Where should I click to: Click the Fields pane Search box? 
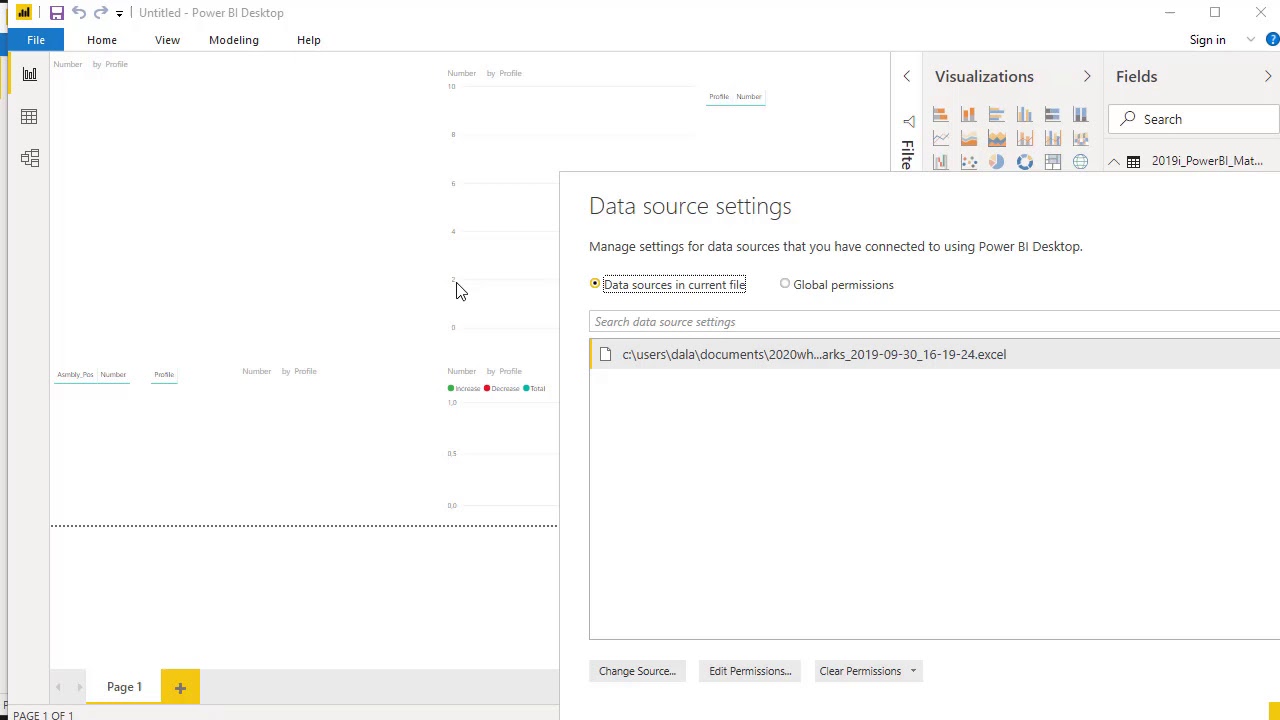pos(1194,119)
